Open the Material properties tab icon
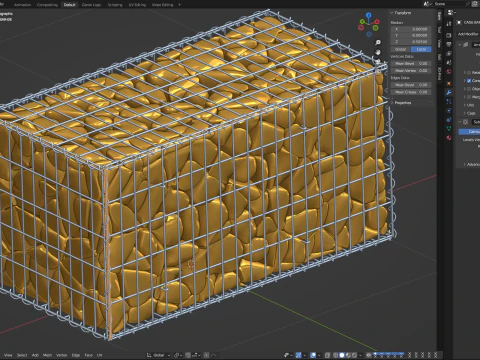Image resolution: width=480 pixels, height=360 pixels. pos(449,137)
